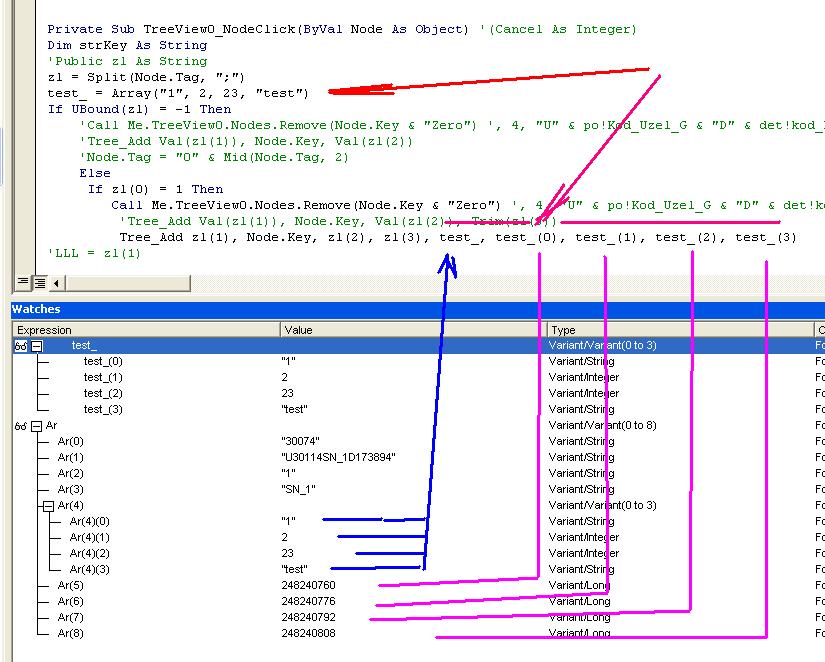Select the Ar(8) watch row

tap(418, 633)
